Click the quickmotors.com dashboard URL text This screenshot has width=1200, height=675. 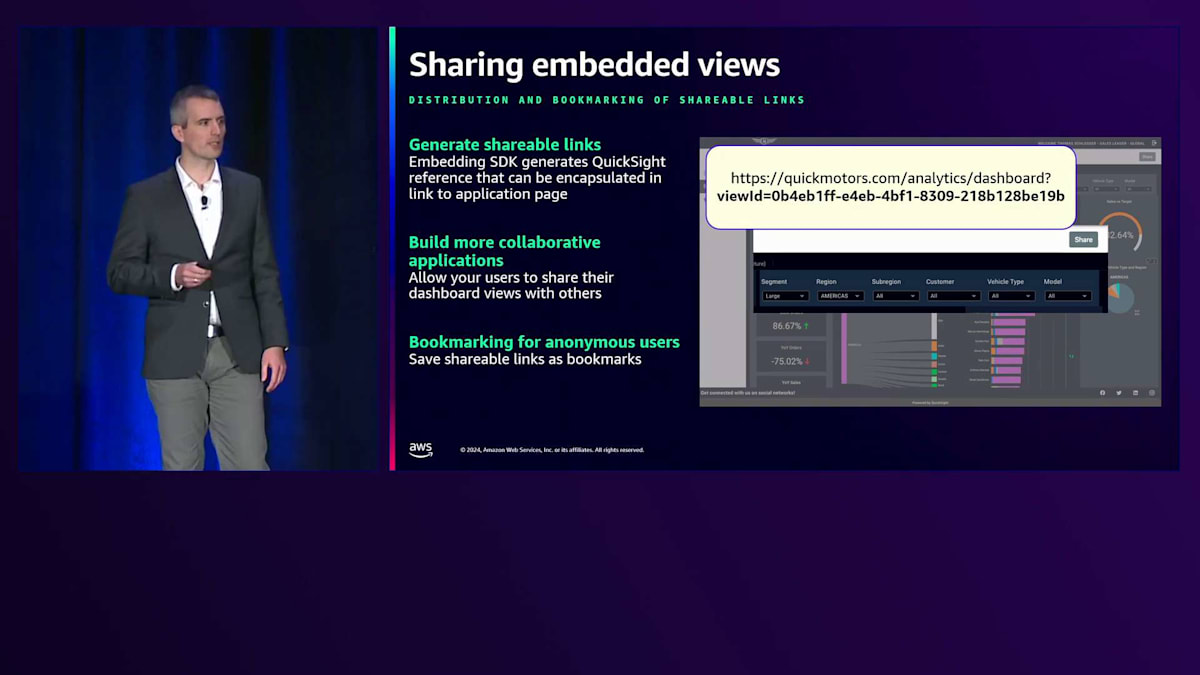(x=891, y=177)
